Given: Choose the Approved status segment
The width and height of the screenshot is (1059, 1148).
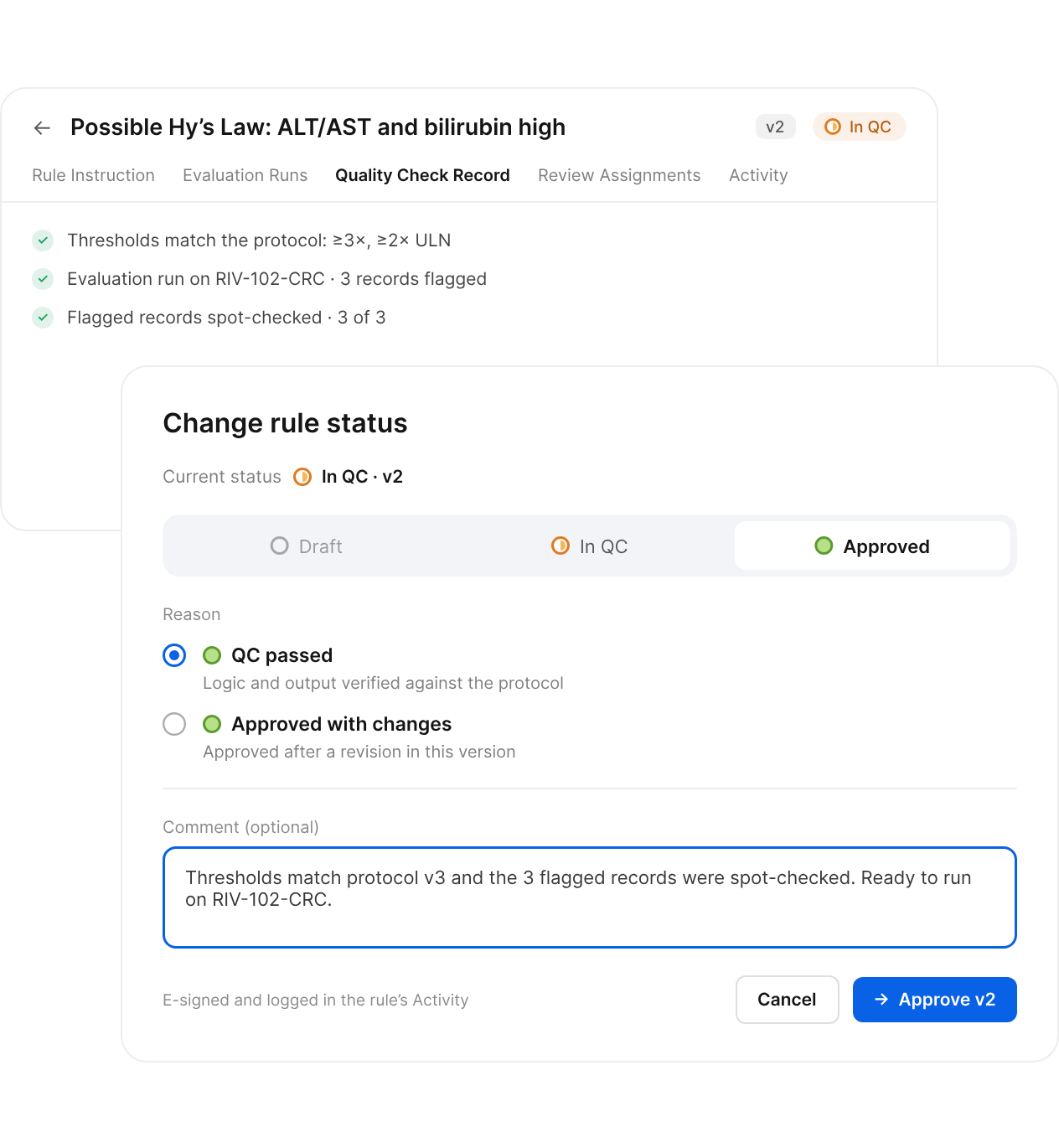Looking at the screenshot, I should tap(872, 546).
